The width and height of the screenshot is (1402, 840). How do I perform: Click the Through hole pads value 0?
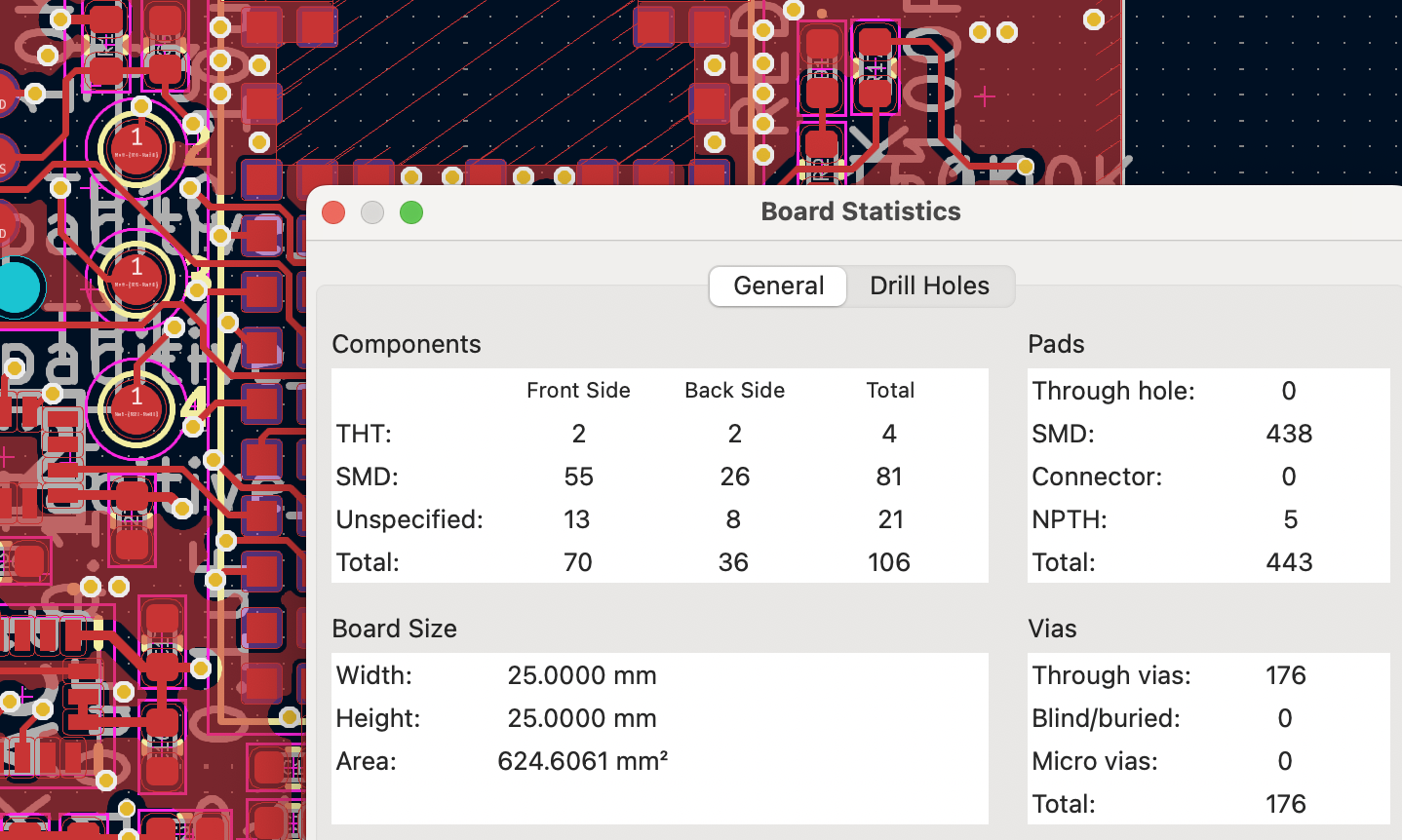click(x=1289, y=391)
